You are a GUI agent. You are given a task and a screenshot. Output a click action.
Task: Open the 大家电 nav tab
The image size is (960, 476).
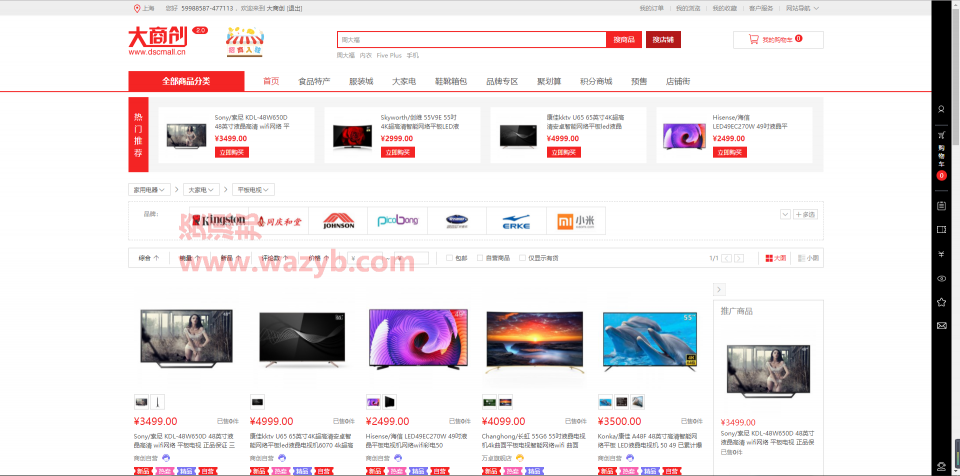click(x=404, y=81)
